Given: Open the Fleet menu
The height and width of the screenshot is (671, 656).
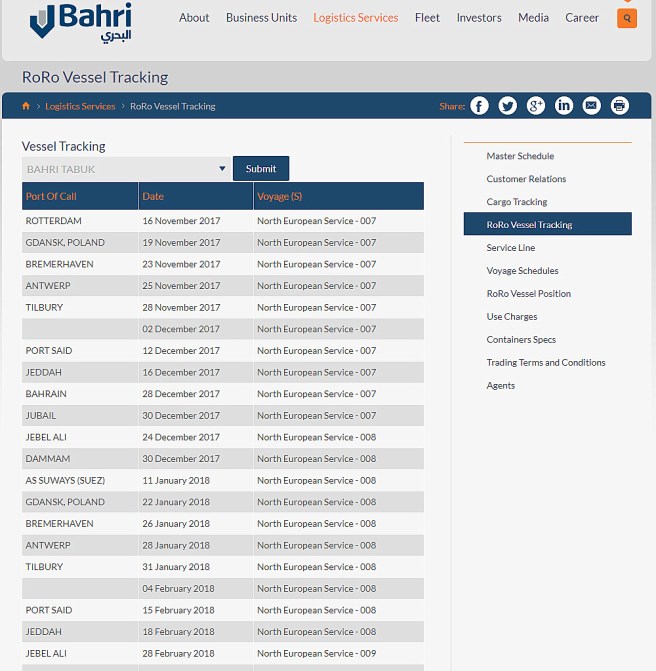Looking at the screenshot, I should click(427, 18).
